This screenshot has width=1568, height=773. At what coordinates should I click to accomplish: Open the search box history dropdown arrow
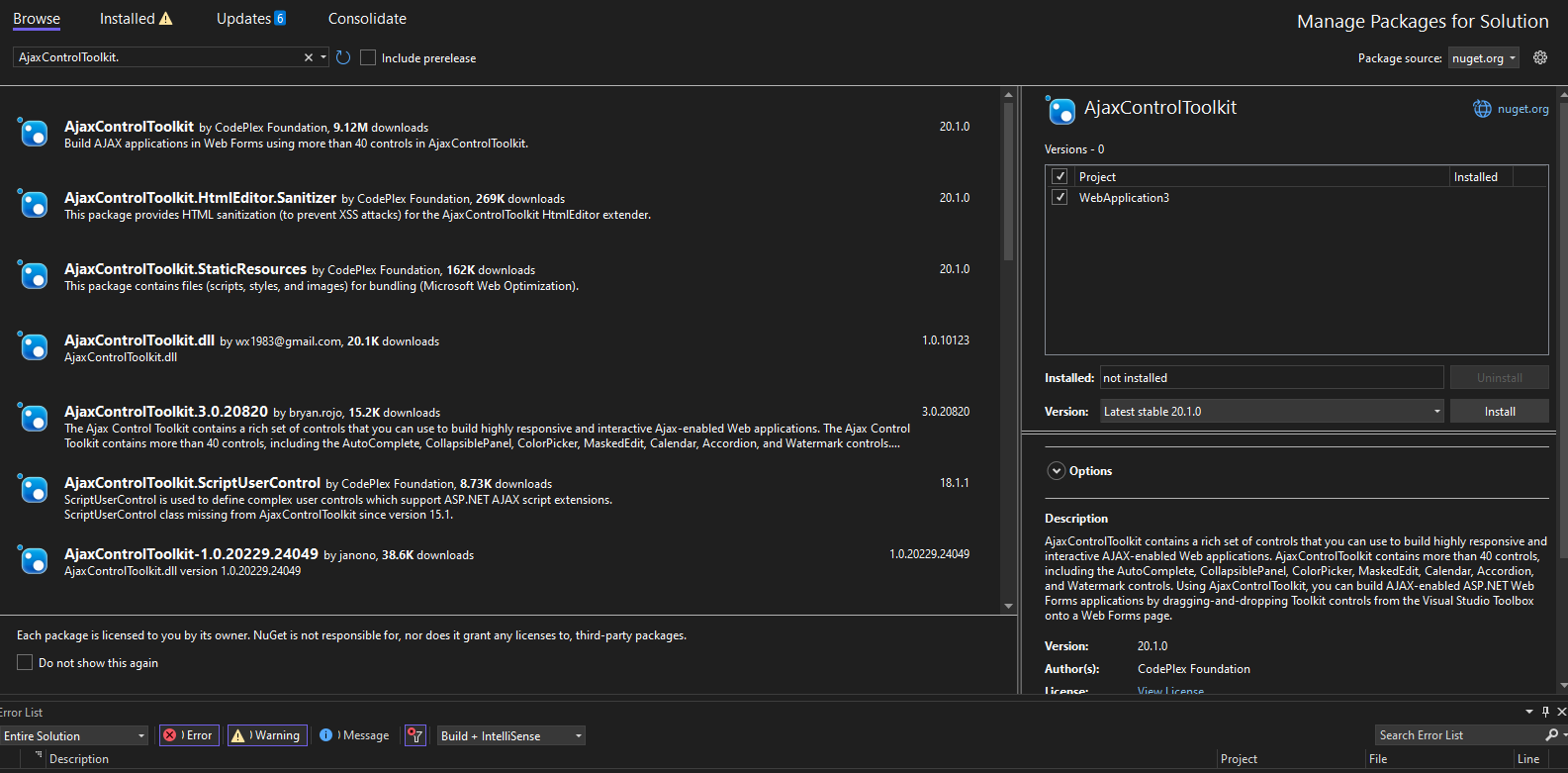[x=323, y=57]
